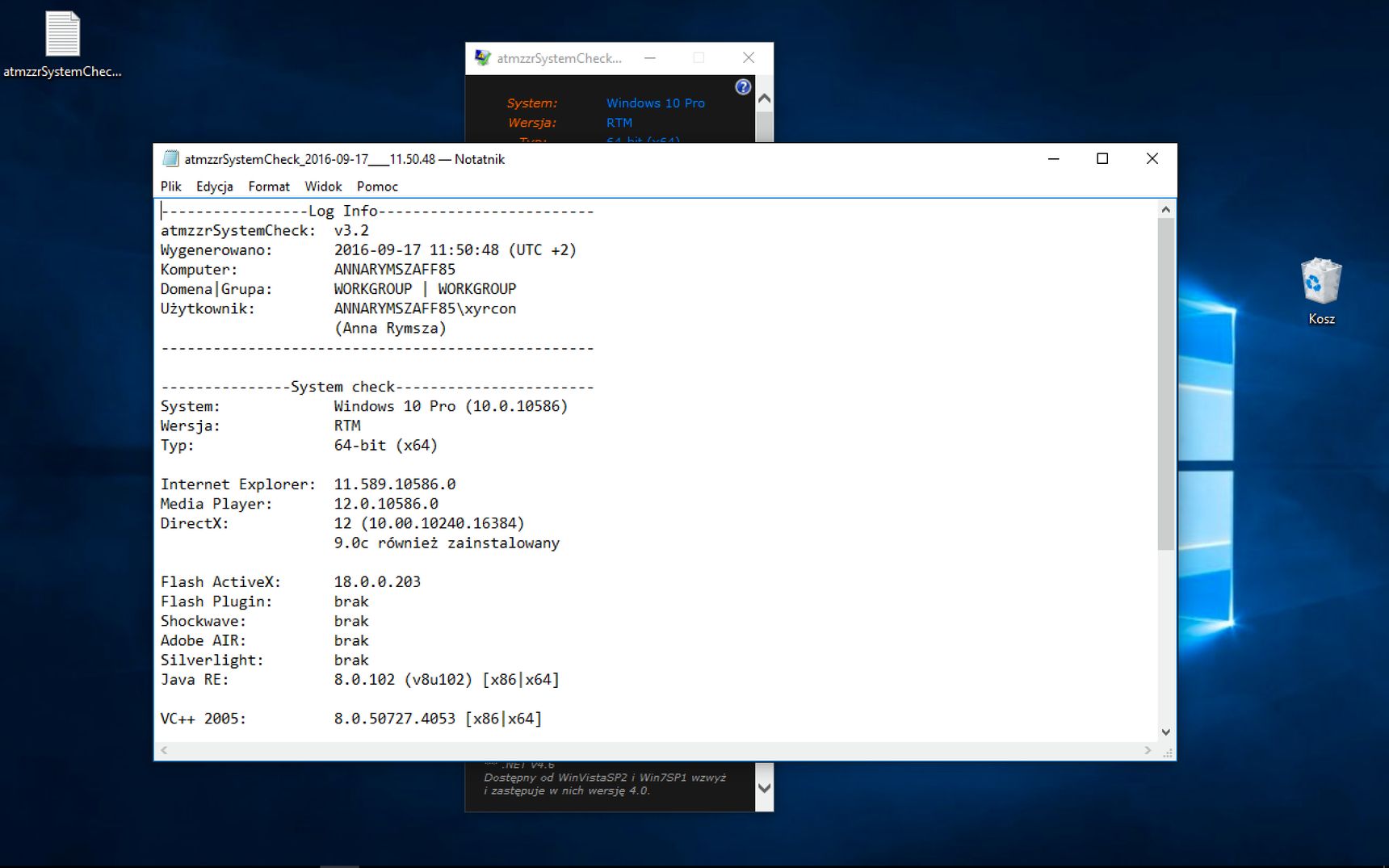The height and width of the screenshot is (868, 1389).
Task: Minimize the Notatnik window
Action: pyautogui.click(x=1053, y=159)
